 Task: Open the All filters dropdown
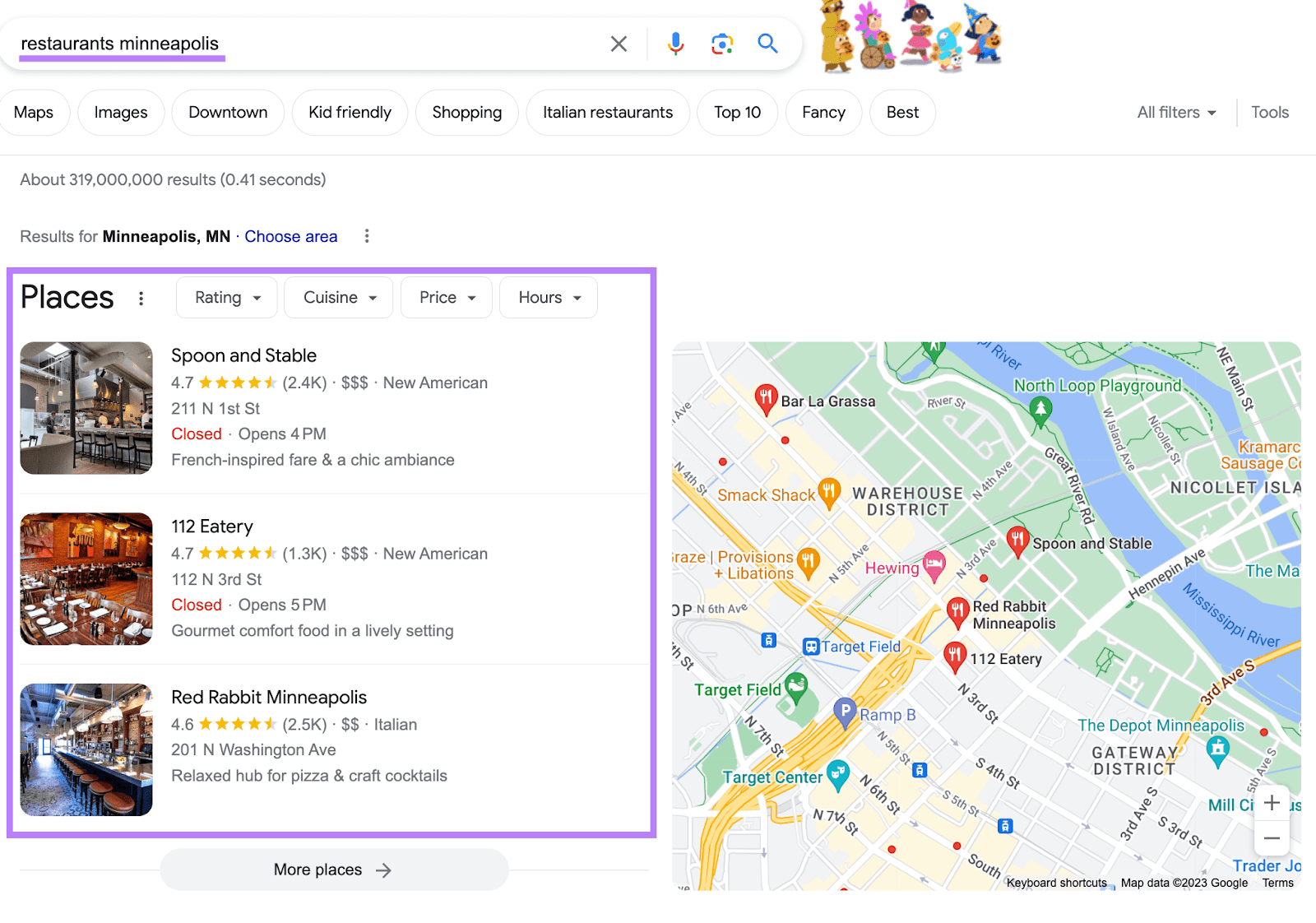[1175, 113]
